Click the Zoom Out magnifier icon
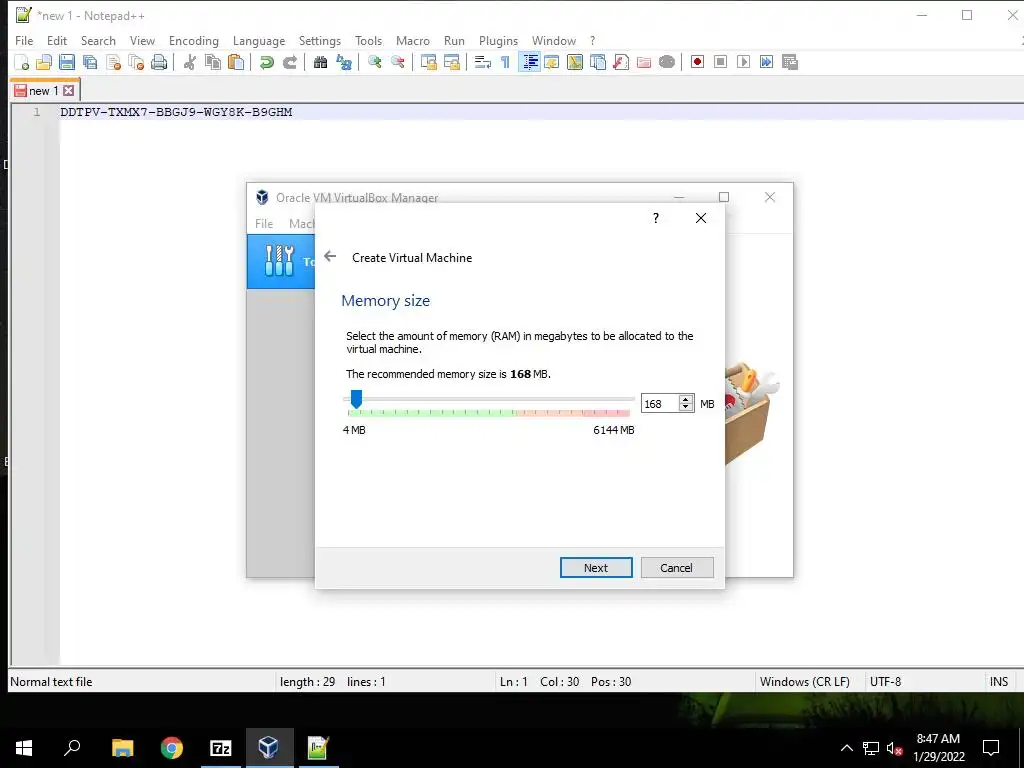The image size is (1024, 768). pyautogui.click(x=398, y=62)
